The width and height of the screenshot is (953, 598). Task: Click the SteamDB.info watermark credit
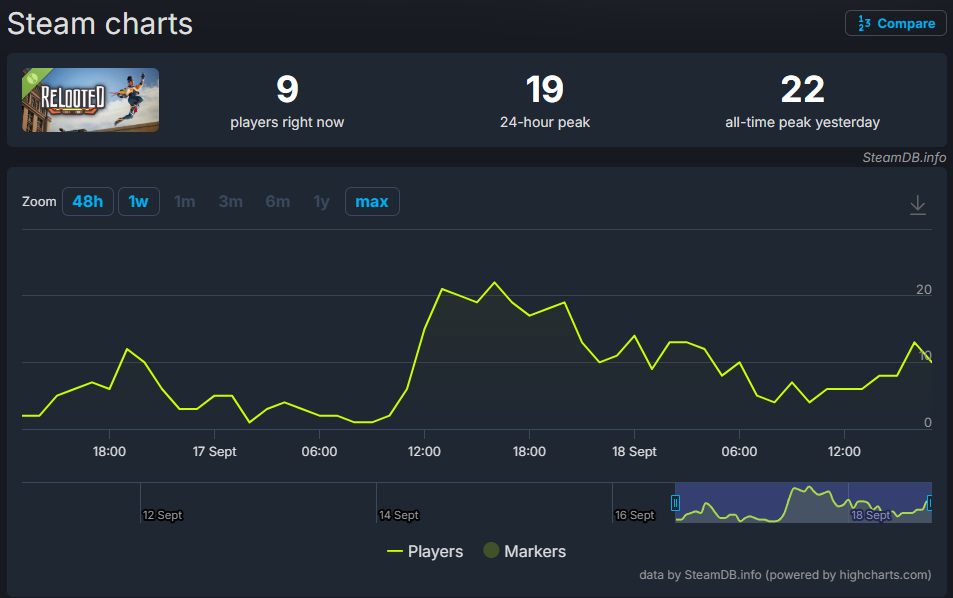pos(904,157)
